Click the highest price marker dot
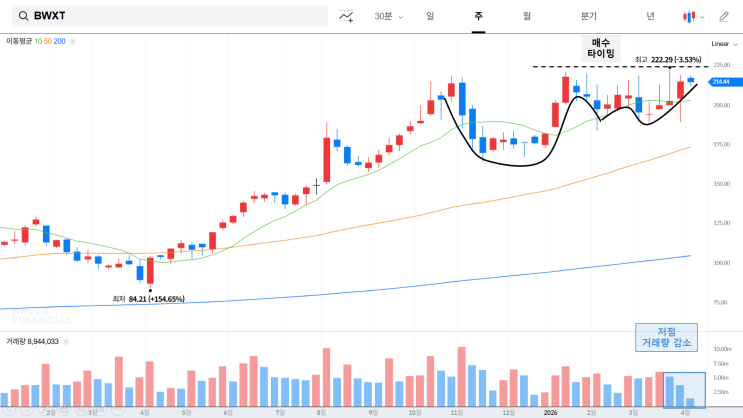 670,68
